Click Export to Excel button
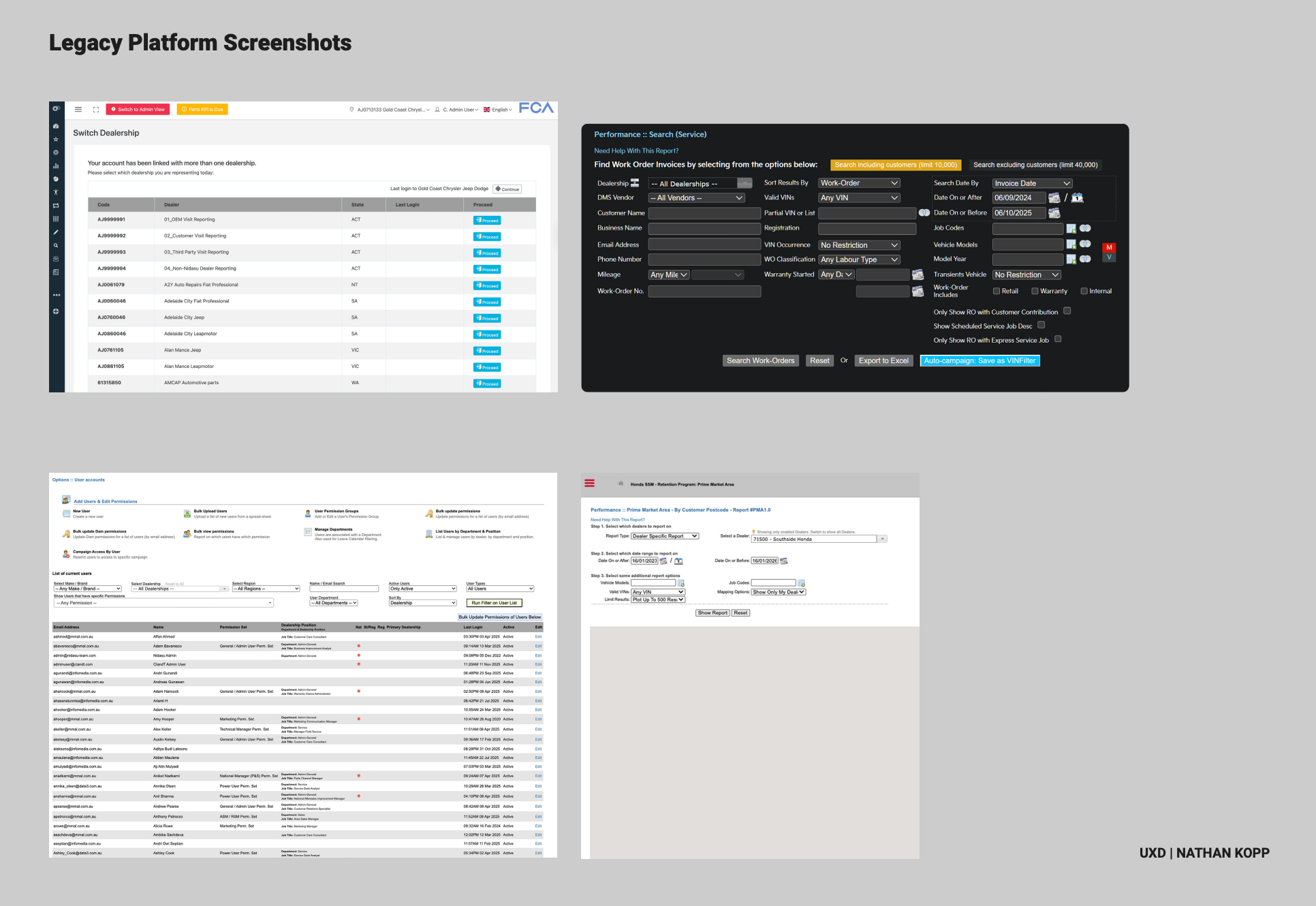The width and height of the screenshot is (1316, 906). click(883, 361)
